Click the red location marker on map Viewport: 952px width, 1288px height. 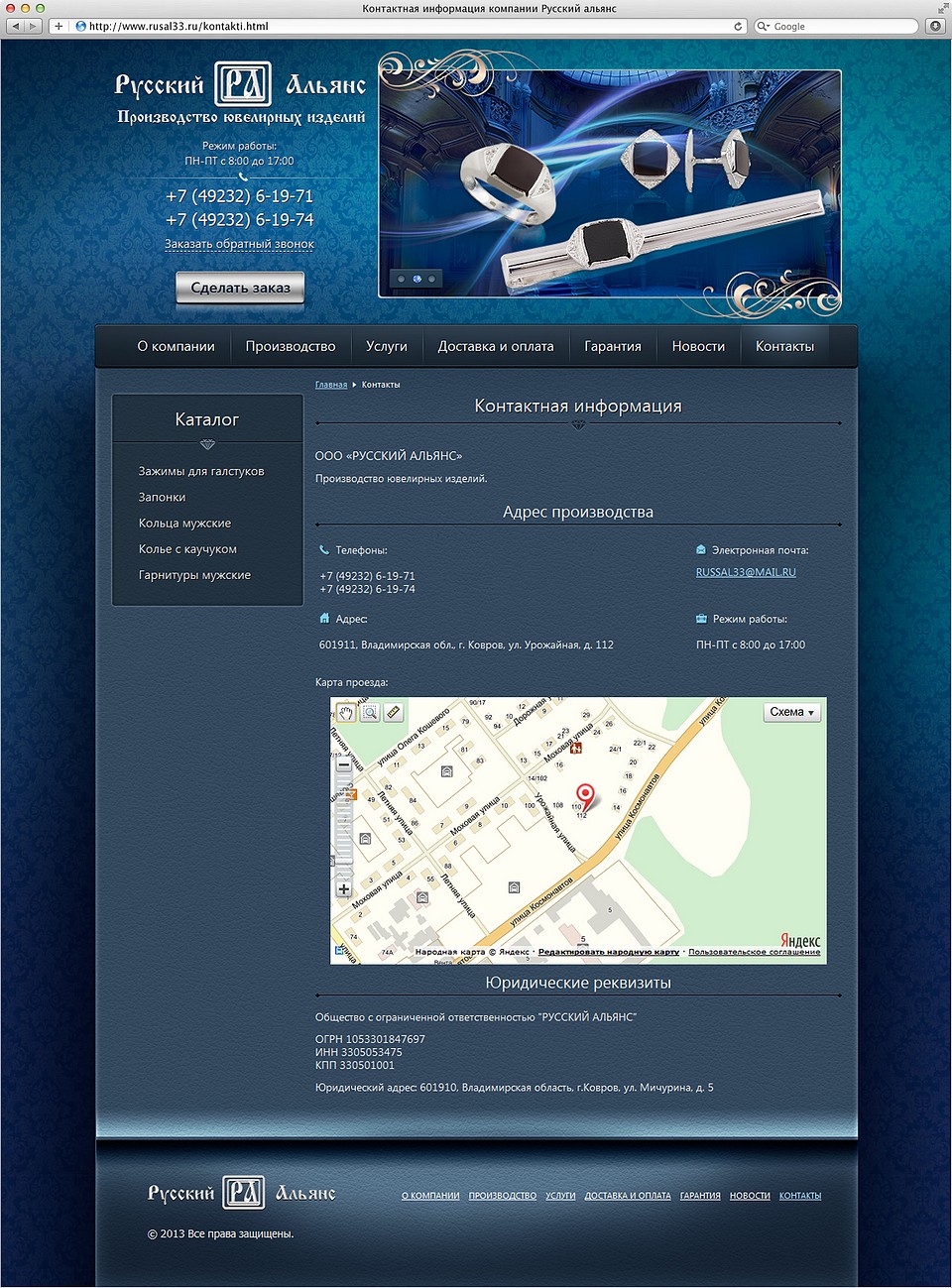(x=586, y=796)
